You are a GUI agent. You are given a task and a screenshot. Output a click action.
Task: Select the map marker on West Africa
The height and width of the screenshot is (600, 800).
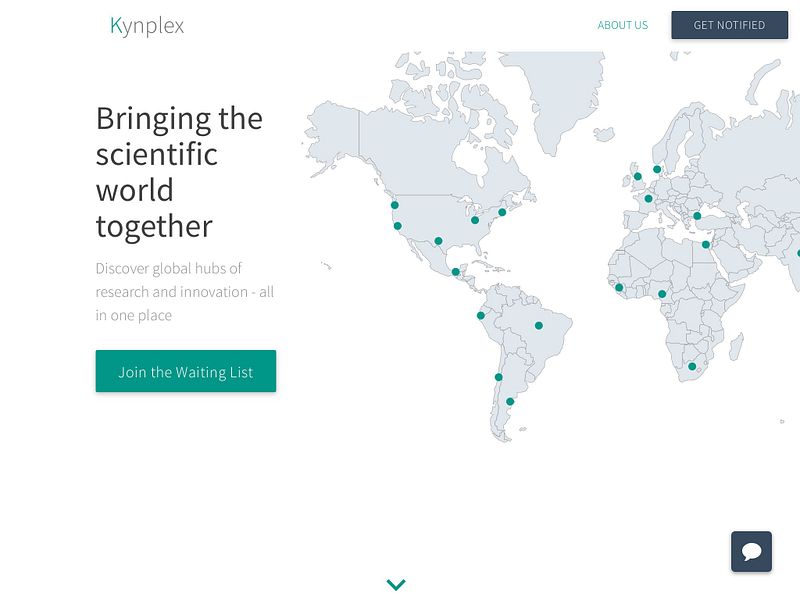click(621, 288)
